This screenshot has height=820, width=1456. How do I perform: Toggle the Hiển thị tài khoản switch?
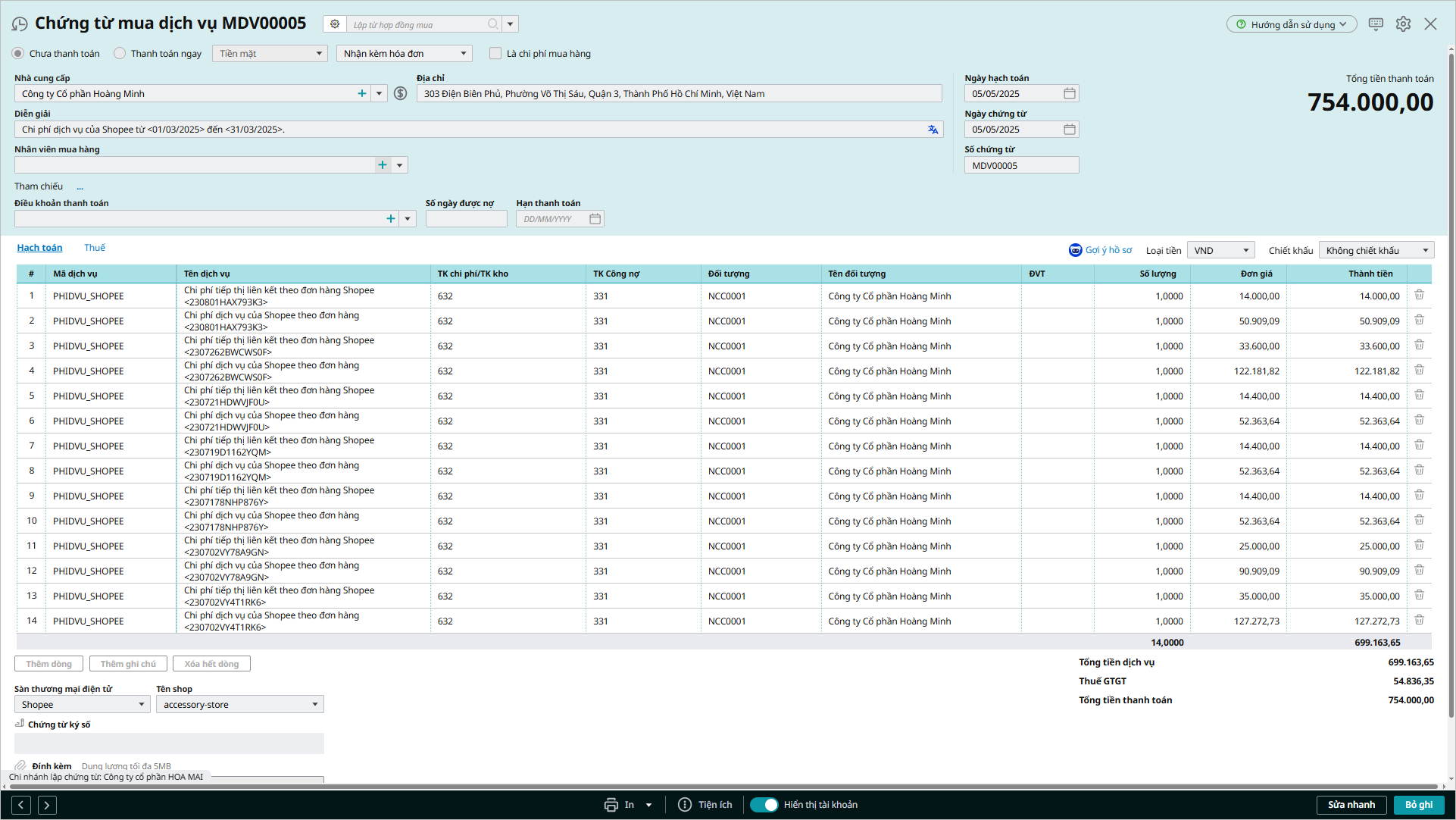(x=764, y=805)
